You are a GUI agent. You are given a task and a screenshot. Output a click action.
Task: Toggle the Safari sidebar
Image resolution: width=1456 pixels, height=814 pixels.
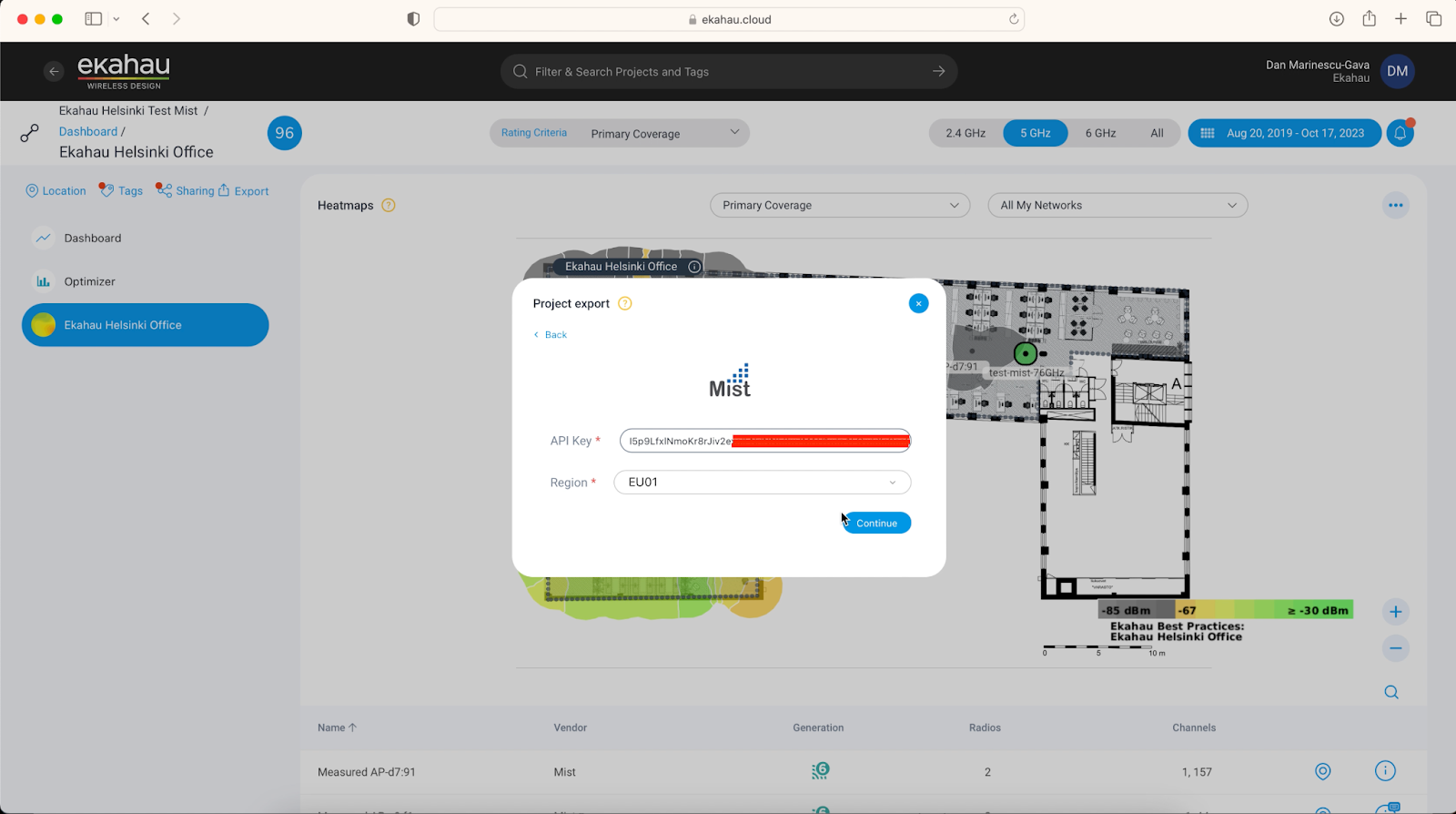[93, 18]
